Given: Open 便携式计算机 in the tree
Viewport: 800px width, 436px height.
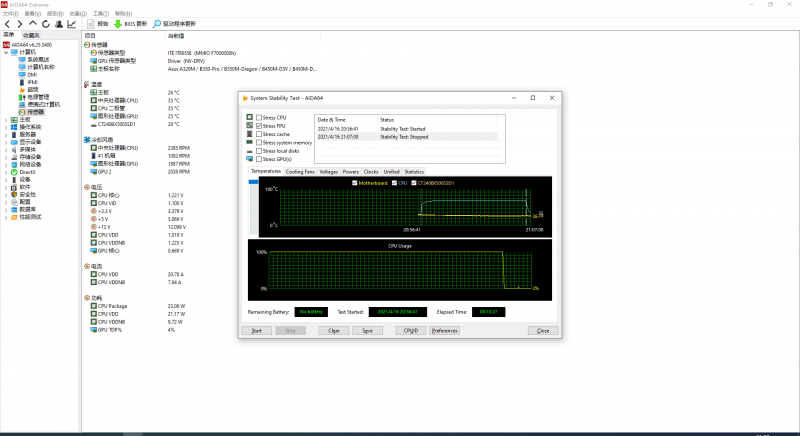Looking at the screenshot, I should pos(39,105).
